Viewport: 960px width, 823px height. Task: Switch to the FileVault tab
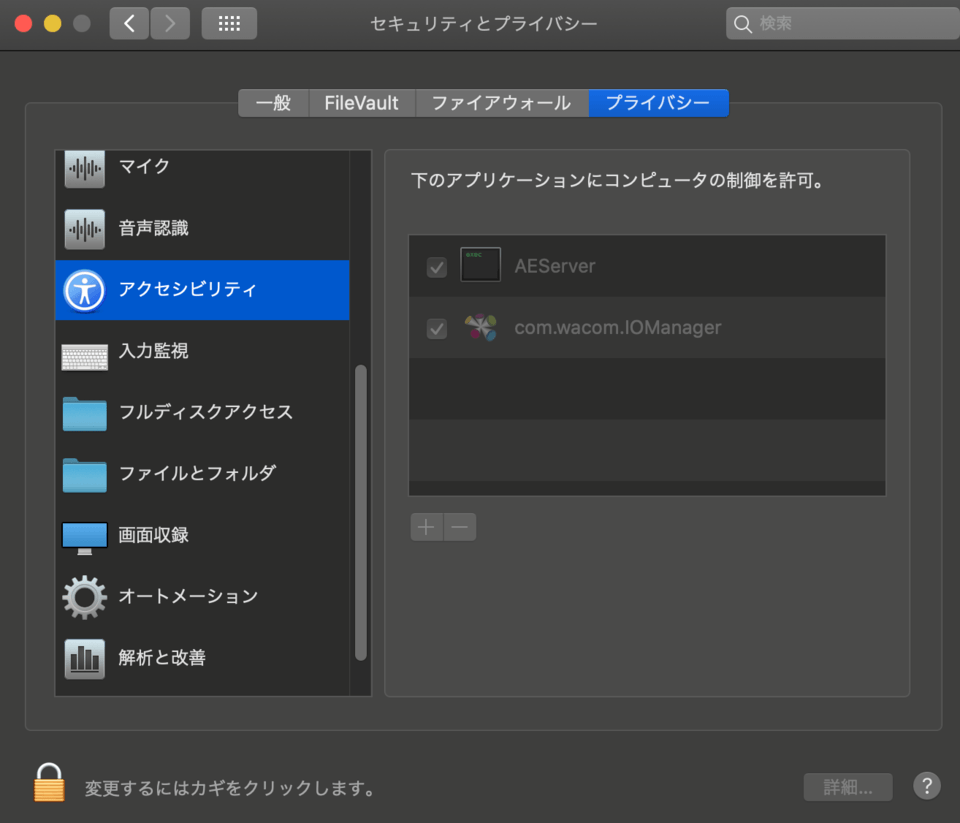click(362, 102)
